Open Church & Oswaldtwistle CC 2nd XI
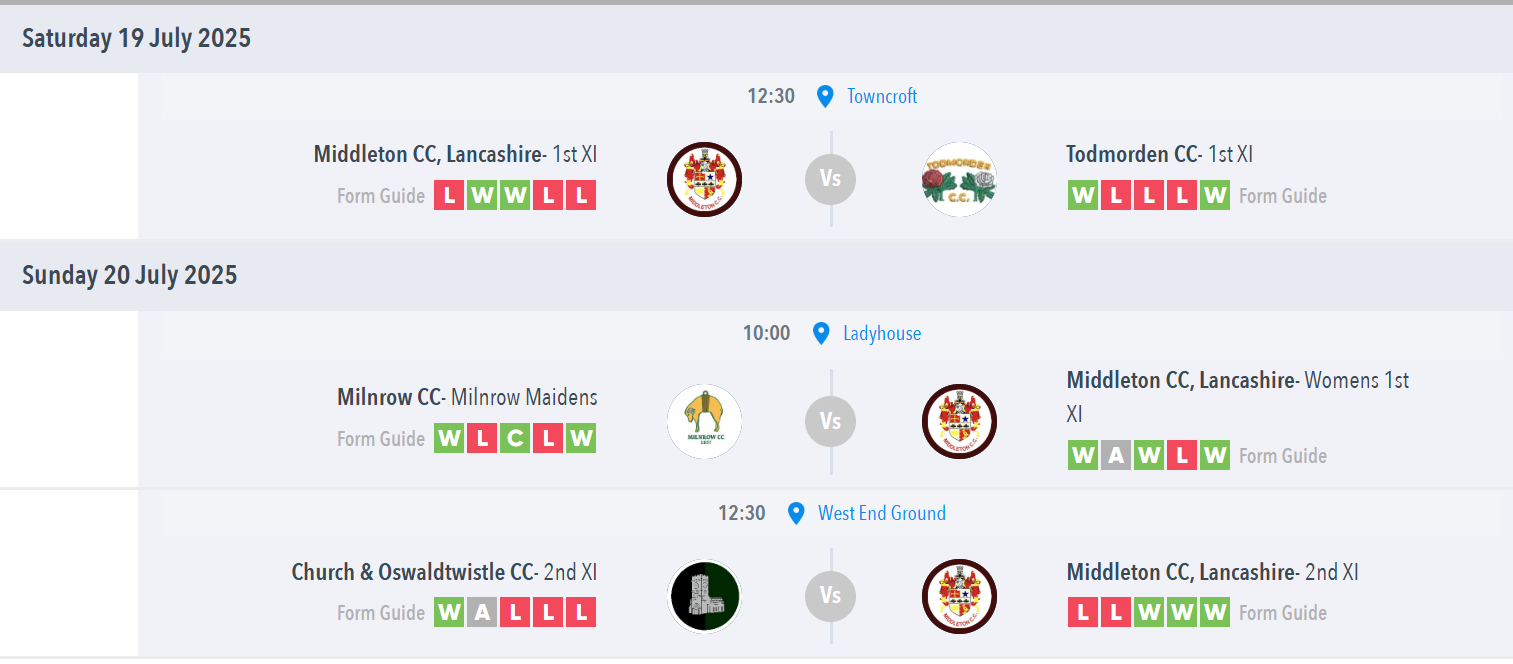1513x664 pixels. point(444,572)
